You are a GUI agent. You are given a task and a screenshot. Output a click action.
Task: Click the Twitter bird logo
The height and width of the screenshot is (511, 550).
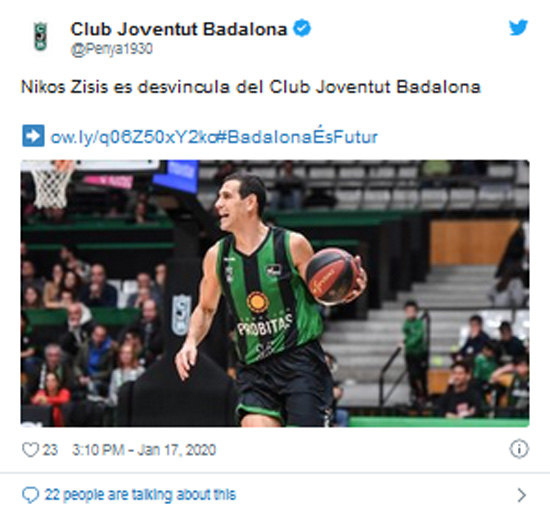(x=518, y=27)
